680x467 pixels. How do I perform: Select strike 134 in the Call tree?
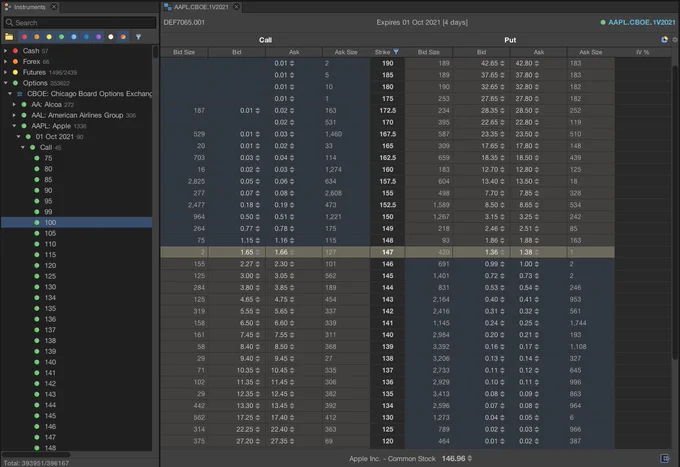50,297
